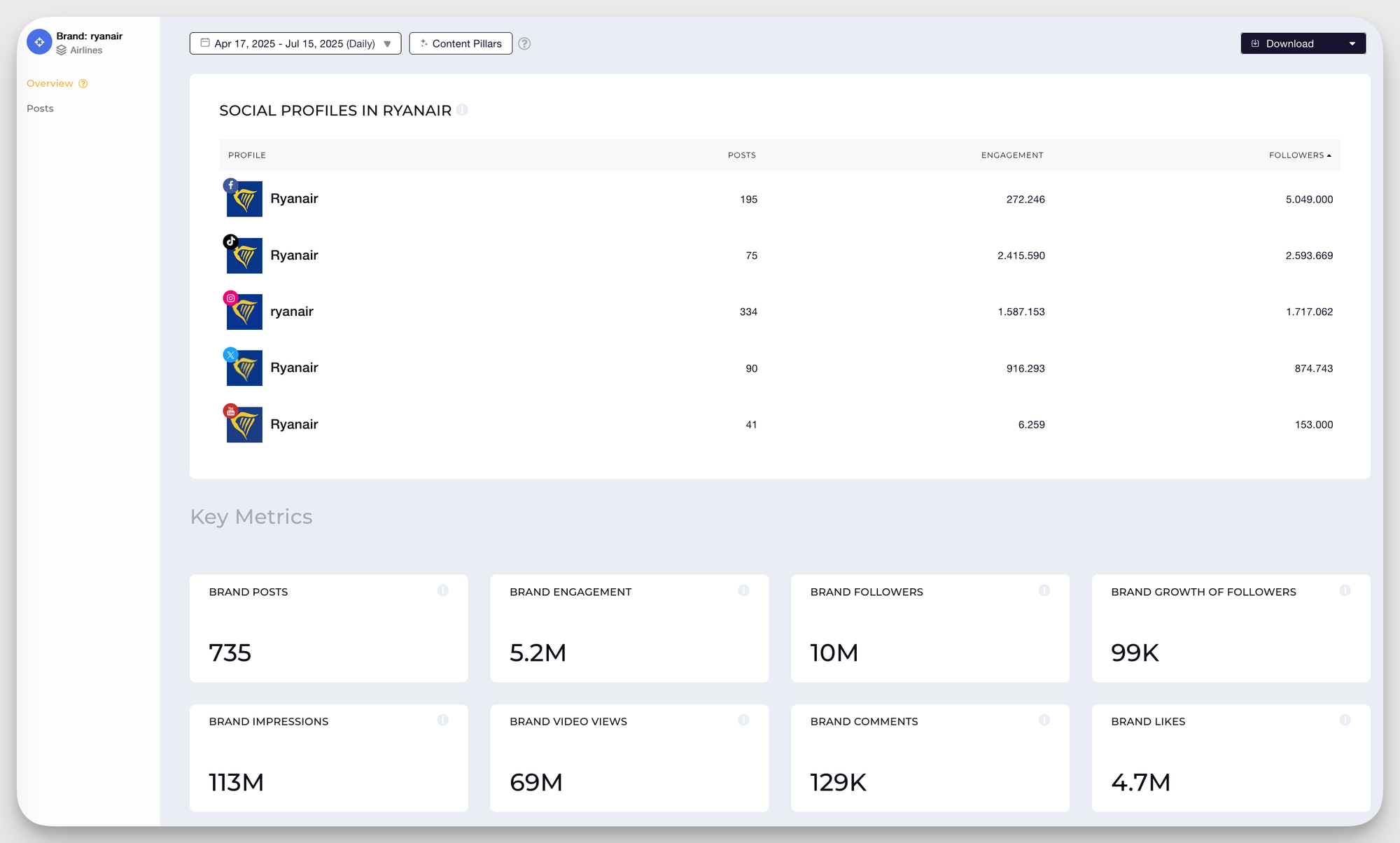Expand the Download options arrow
This screenshot has height=843, width=1400.
coord(1352,43)
